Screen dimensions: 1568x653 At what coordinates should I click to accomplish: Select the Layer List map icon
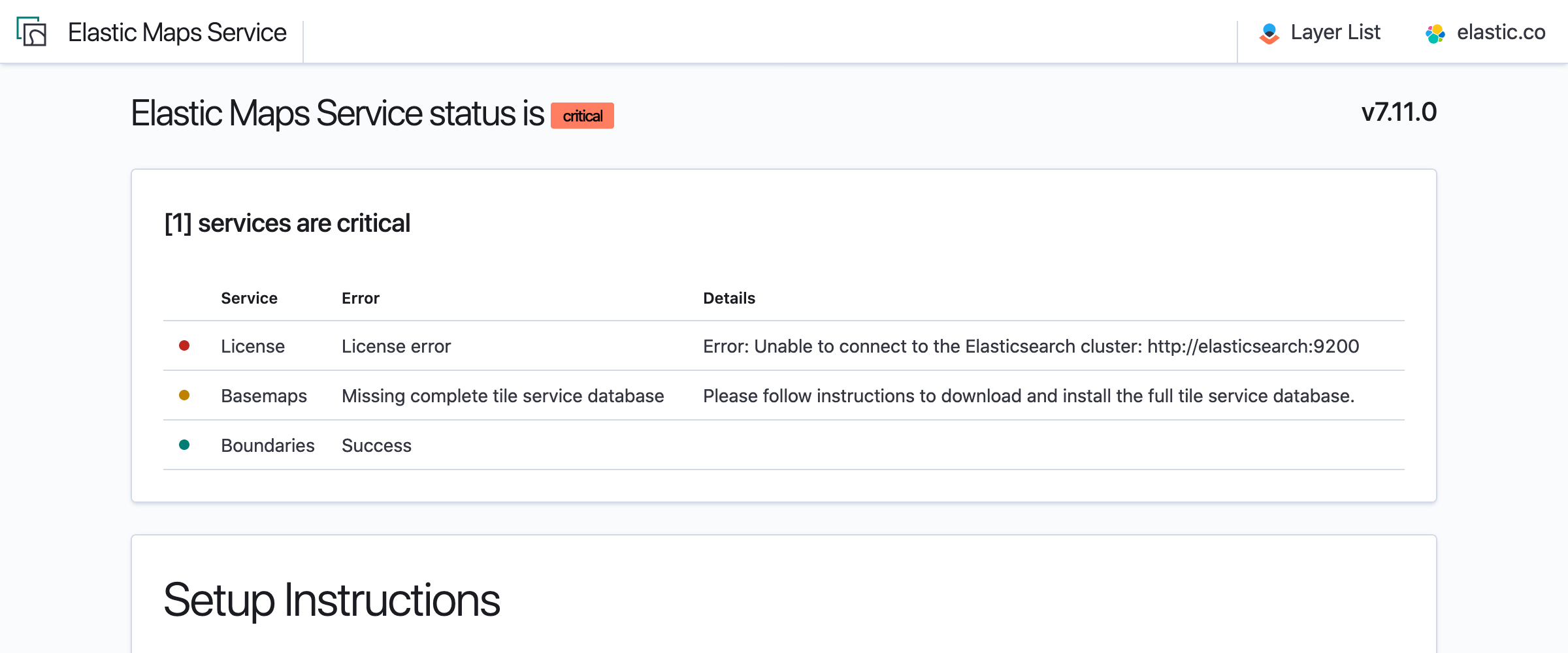(1267, 31)
